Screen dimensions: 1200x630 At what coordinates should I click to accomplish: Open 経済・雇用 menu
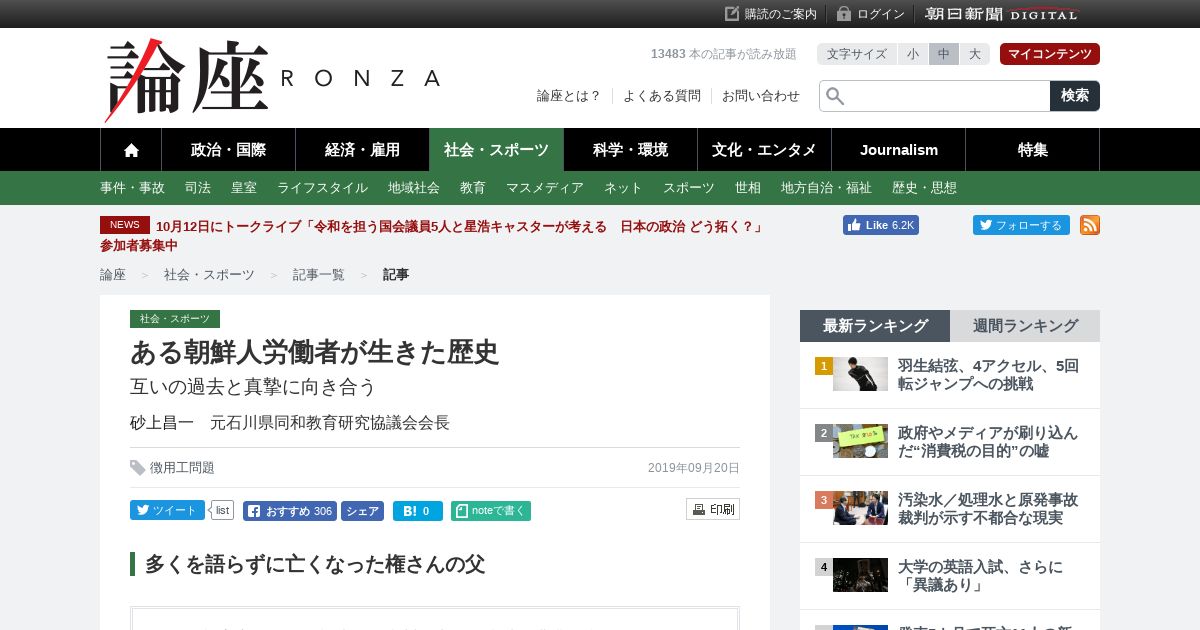[362, 150]
